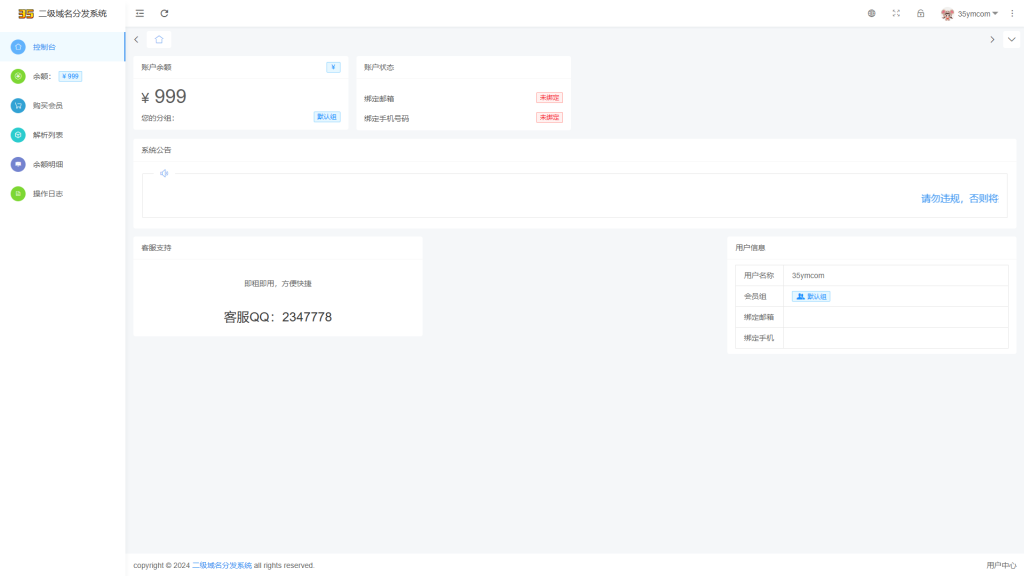
Task: Go to 解析列表 in the sidebar
Action: click(x=47, y=135)
